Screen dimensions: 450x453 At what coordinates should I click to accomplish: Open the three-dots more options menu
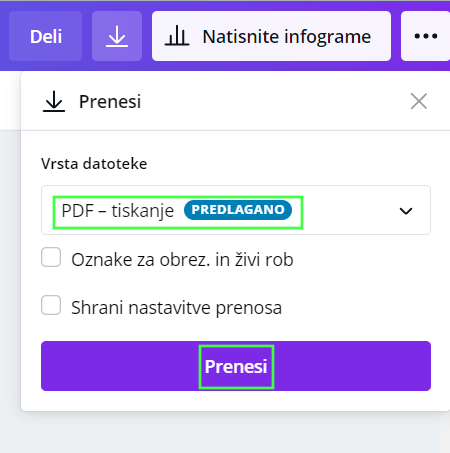point(426,36)
